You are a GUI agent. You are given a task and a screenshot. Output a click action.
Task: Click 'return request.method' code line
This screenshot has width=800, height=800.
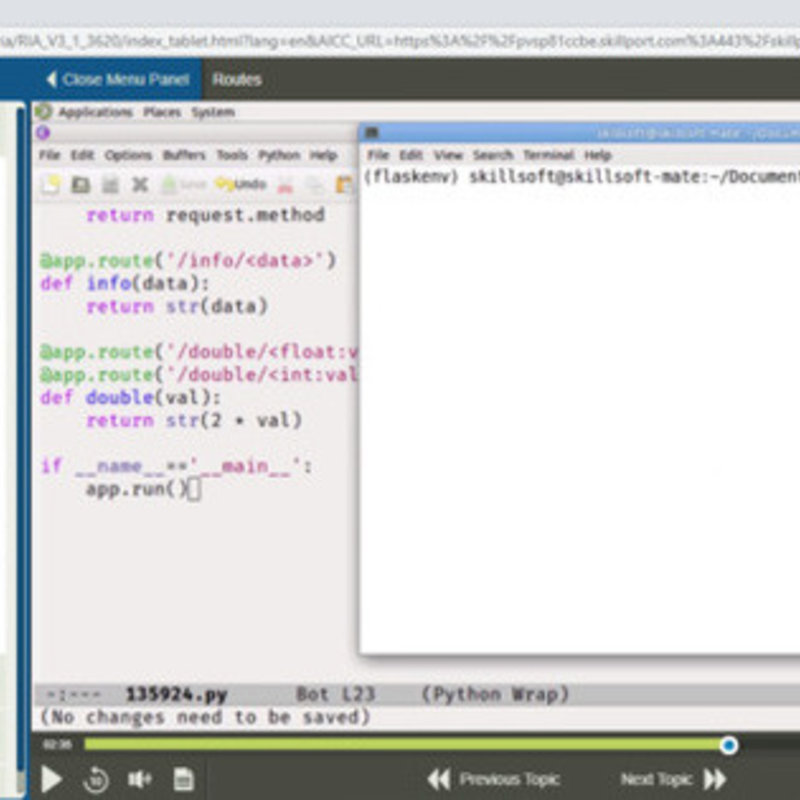click(x=206, y=215)
